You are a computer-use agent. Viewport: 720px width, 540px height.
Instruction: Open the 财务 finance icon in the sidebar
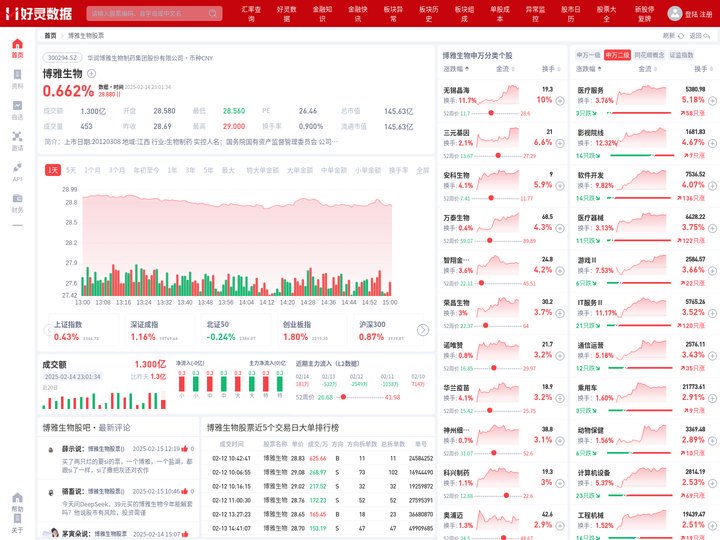17,203
